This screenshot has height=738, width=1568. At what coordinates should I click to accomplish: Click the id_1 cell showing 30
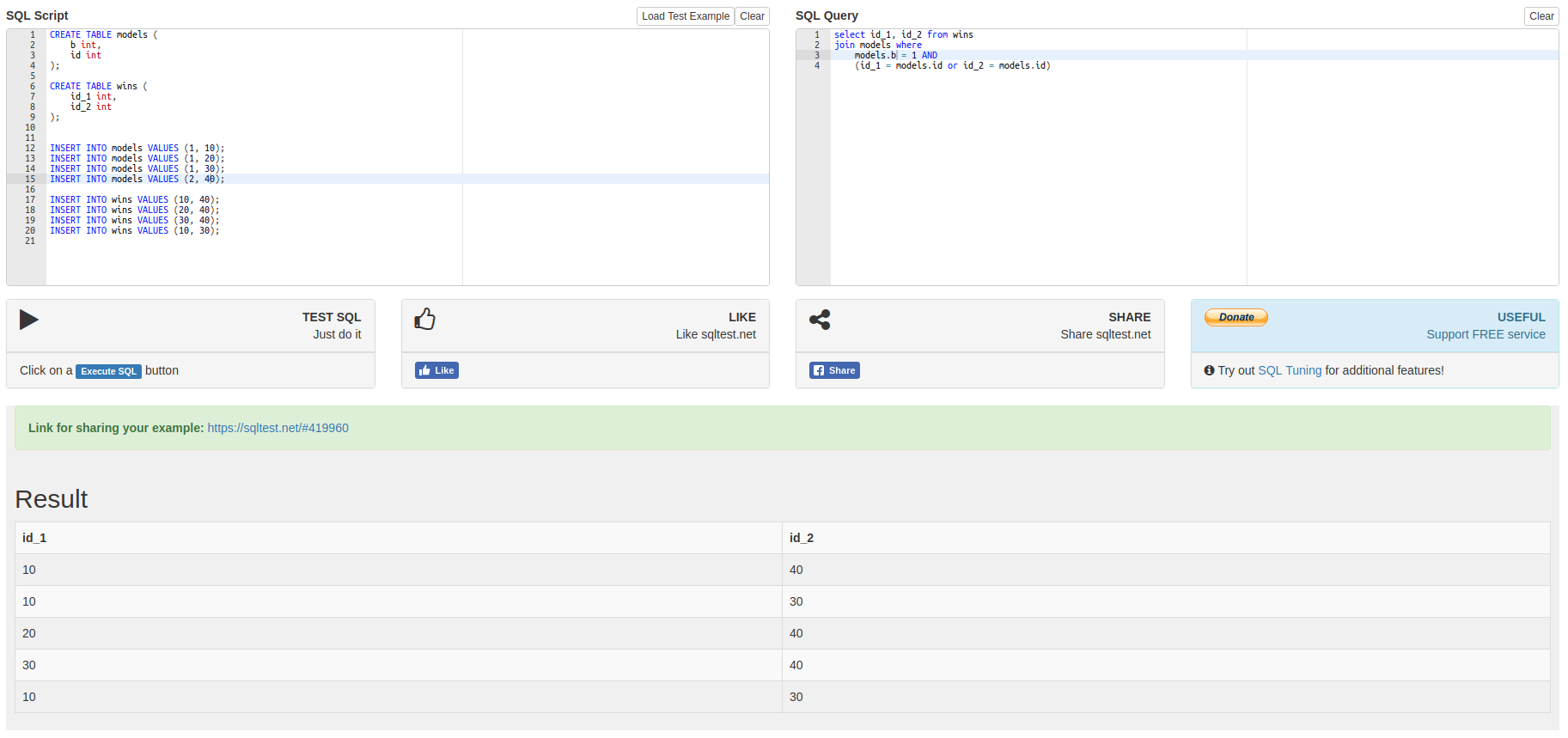399,665
